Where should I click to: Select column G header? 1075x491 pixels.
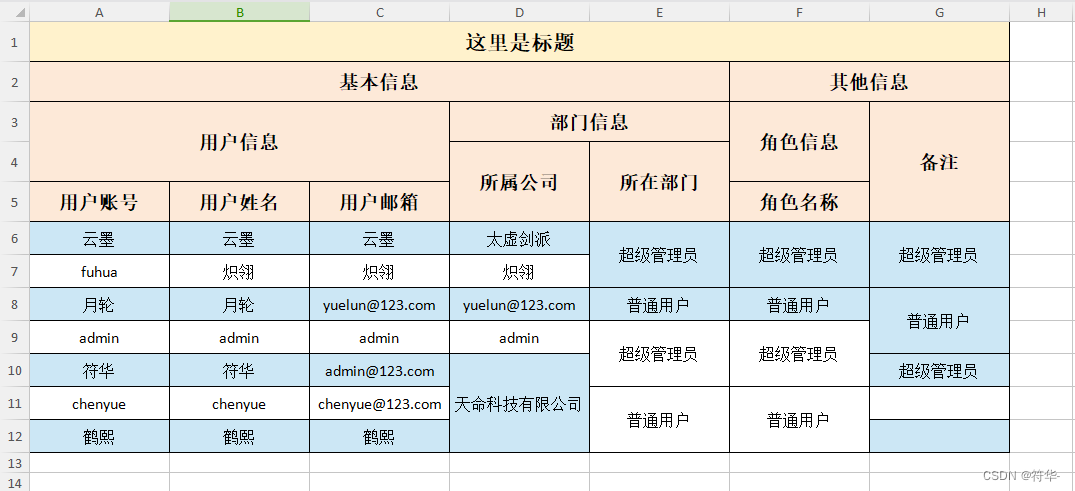939,12
